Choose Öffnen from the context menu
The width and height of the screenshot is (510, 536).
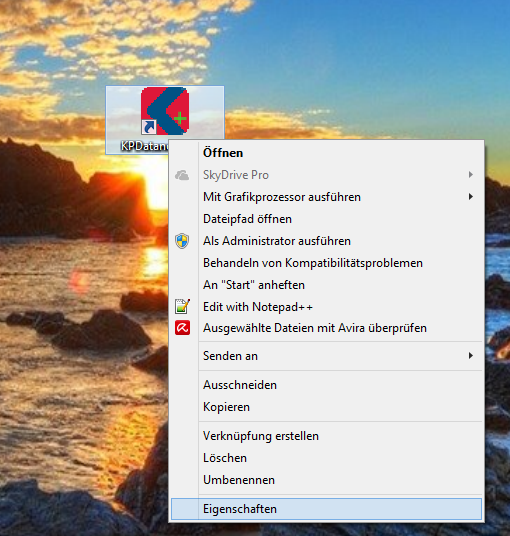point(326,153)
